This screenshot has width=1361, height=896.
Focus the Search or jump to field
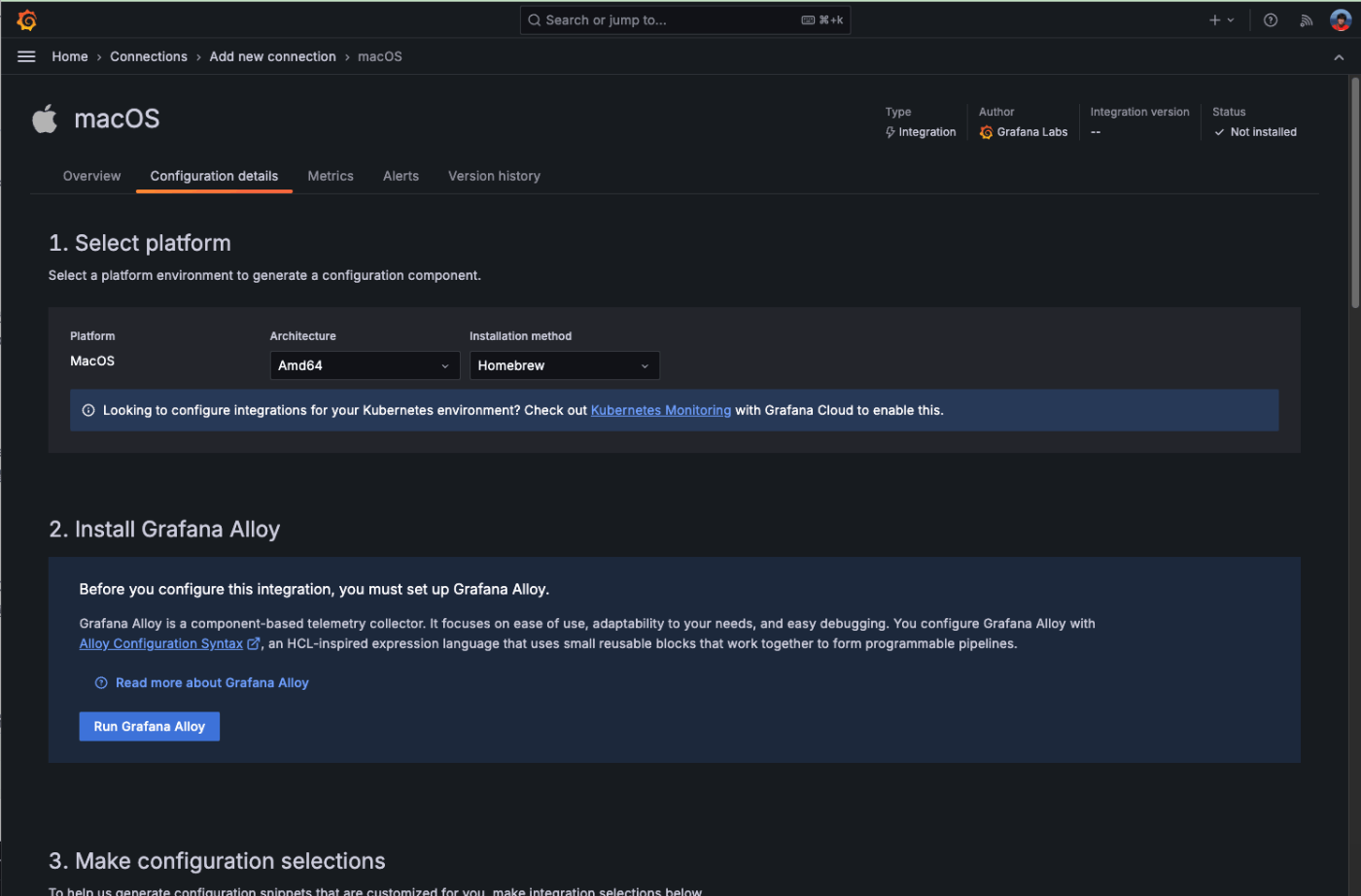coord(685,20)
